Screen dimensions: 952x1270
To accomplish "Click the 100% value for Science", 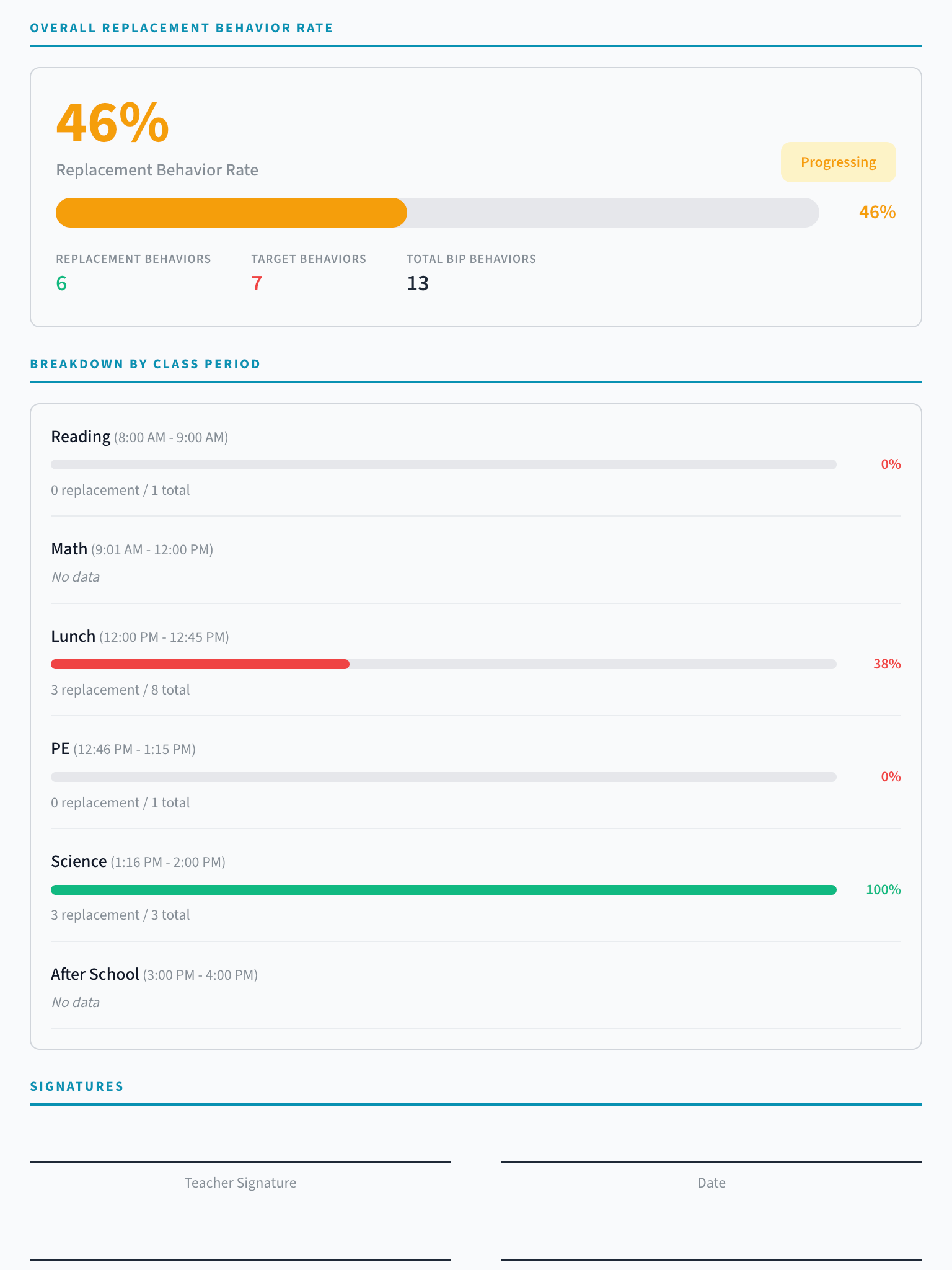I will pyautogui.click(x=883, y=890).
